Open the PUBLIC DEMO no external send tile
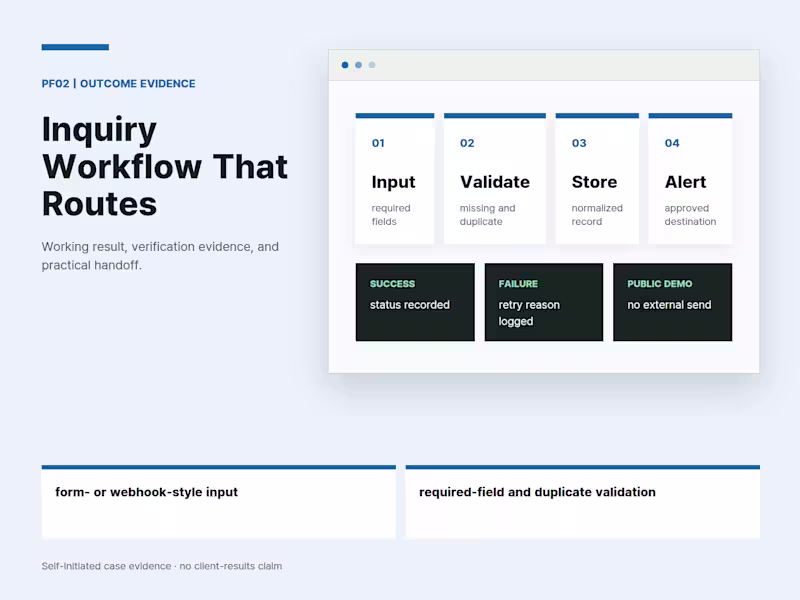 672,302
